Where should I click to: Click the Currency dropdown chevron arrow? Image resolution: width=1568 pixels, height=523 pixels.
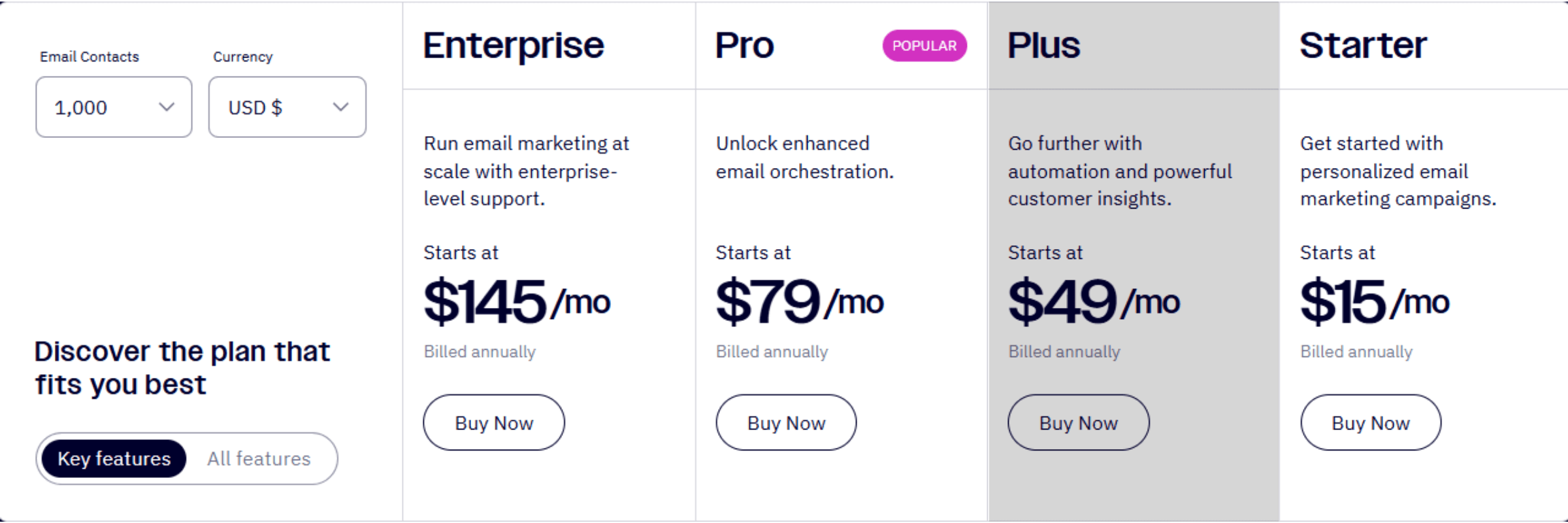point(340,107)
